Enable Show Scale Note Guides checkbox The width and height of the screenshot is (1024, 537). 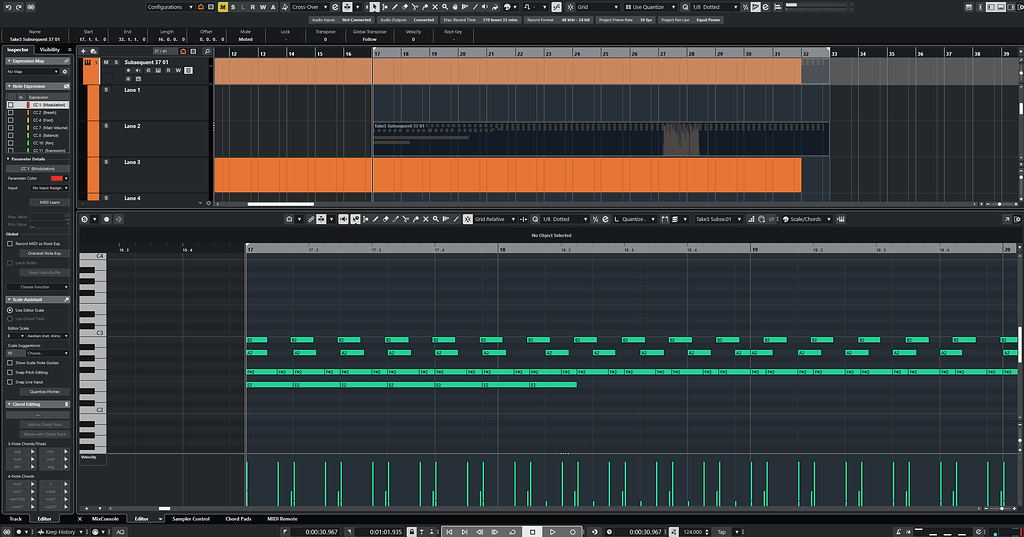coord(10,363)
